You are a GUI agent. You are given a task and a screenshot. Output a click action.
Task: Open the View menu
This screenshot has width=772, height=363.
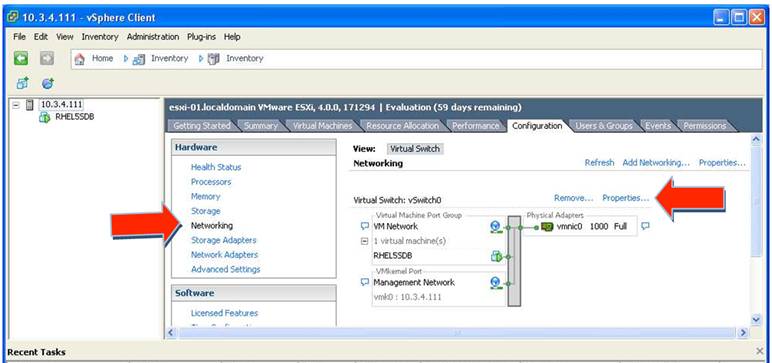pyautogui.click(x=64, y=37)
